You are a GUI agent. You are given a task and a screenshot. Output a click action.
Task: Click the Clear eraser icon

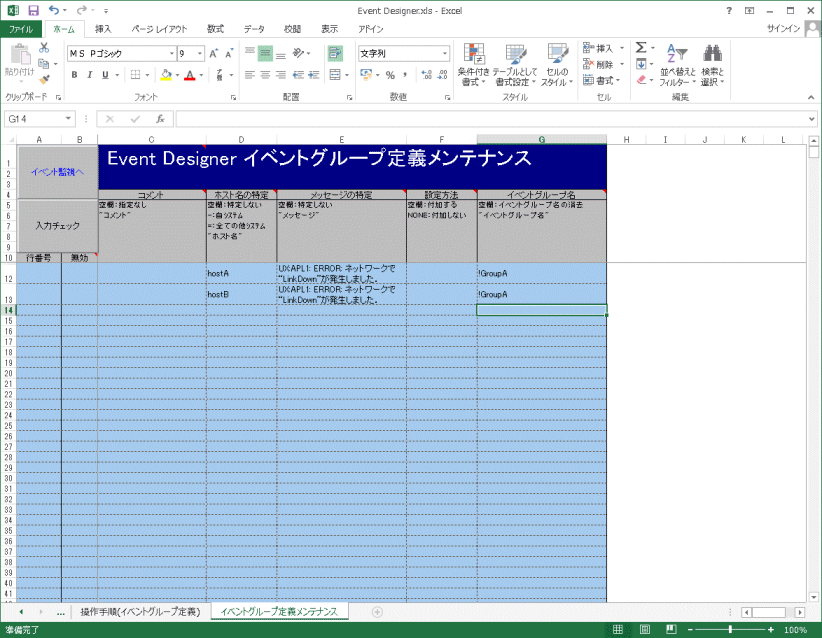pos(641,80)
